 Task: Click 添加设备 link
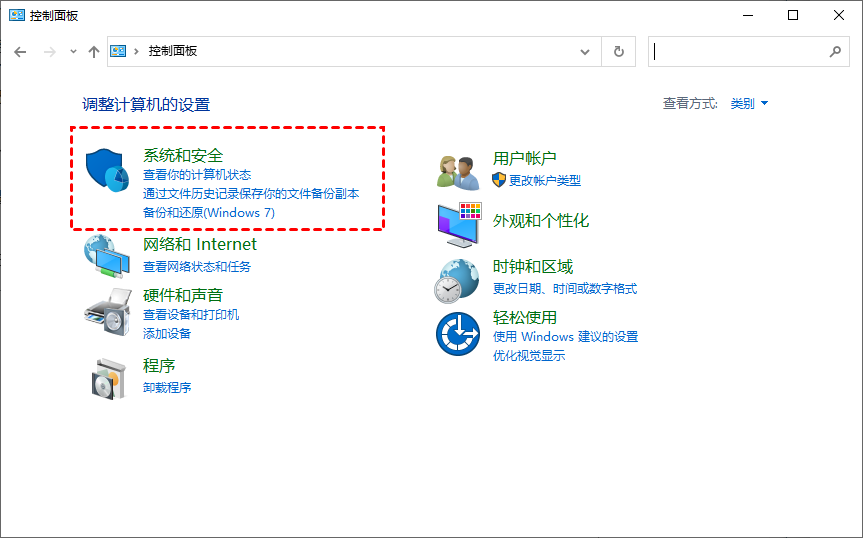[x=167, y=333]
